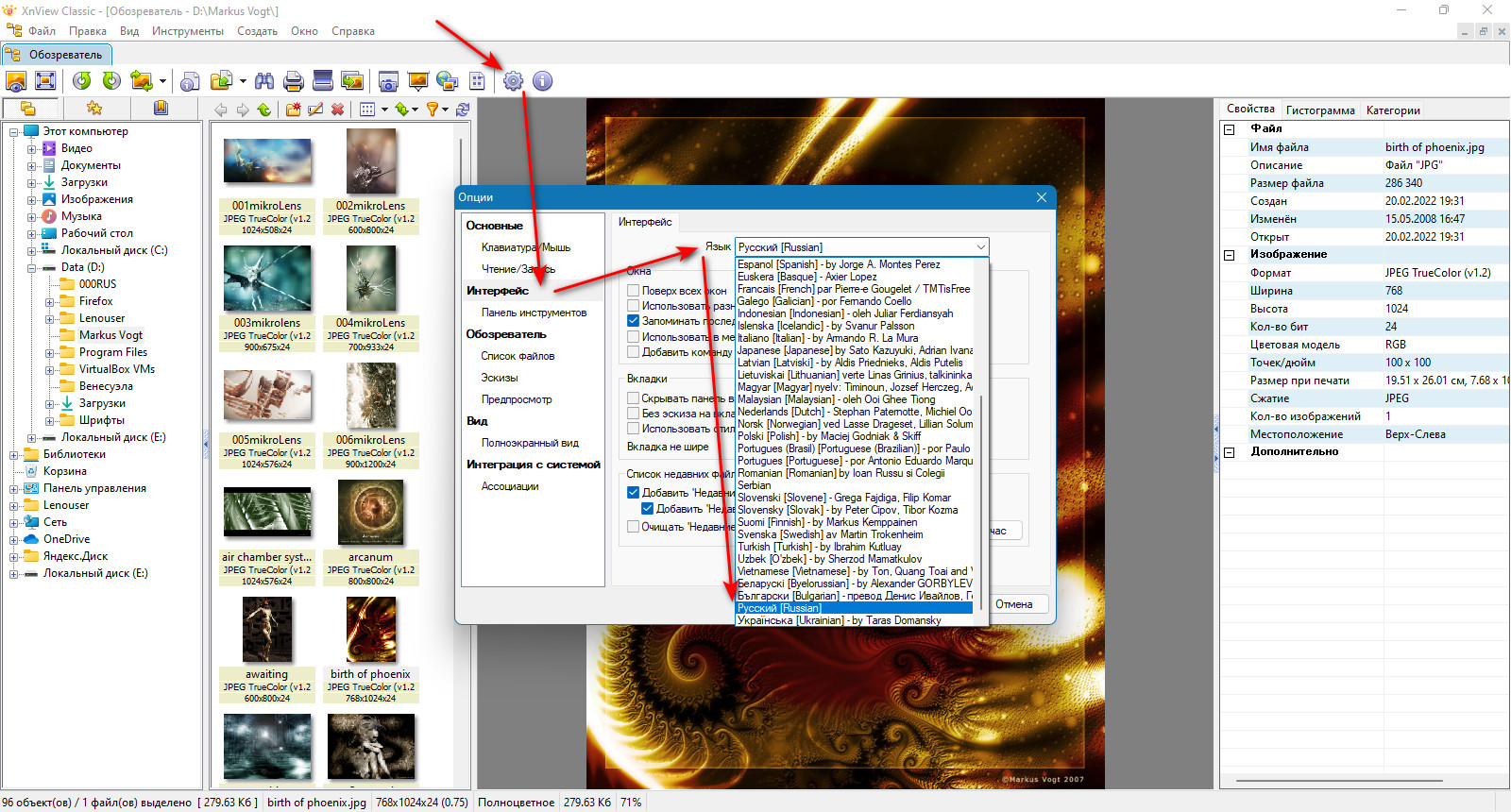This screenshot has height=812, width=1511.
Task: Enable the 'Поверх всех окон' checkbox
Action: coord(634,291)
